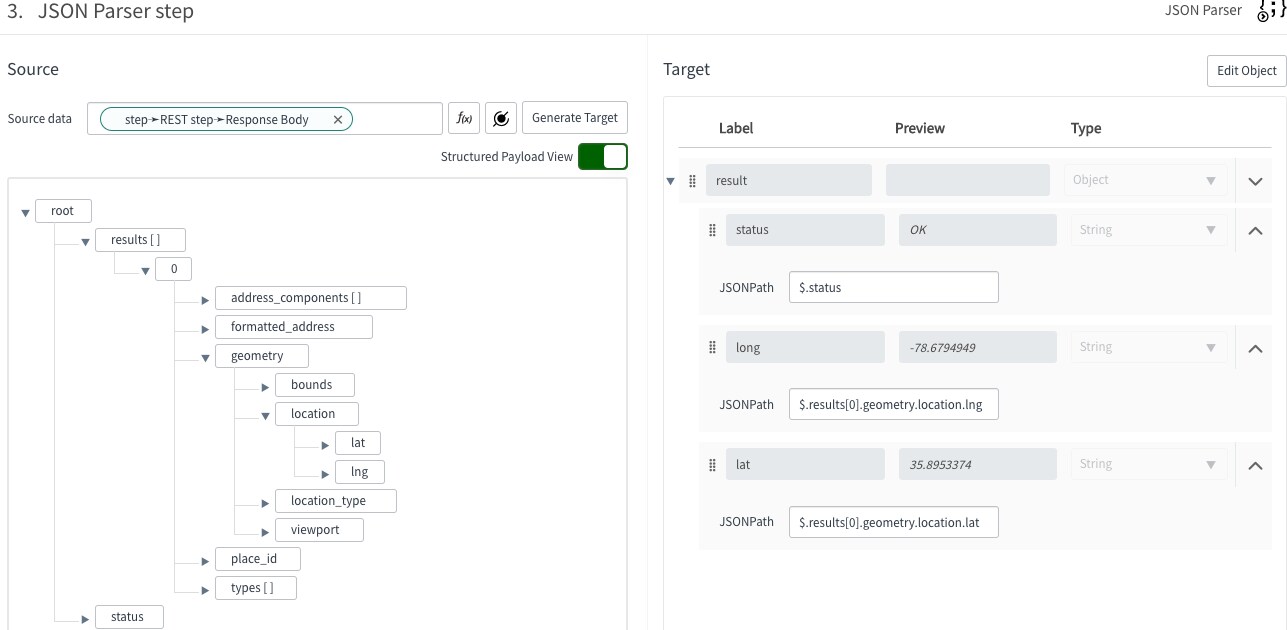Click the location.lng JSONPath field
Screen dimensions: 1287x630
click(x=894, y=404)
